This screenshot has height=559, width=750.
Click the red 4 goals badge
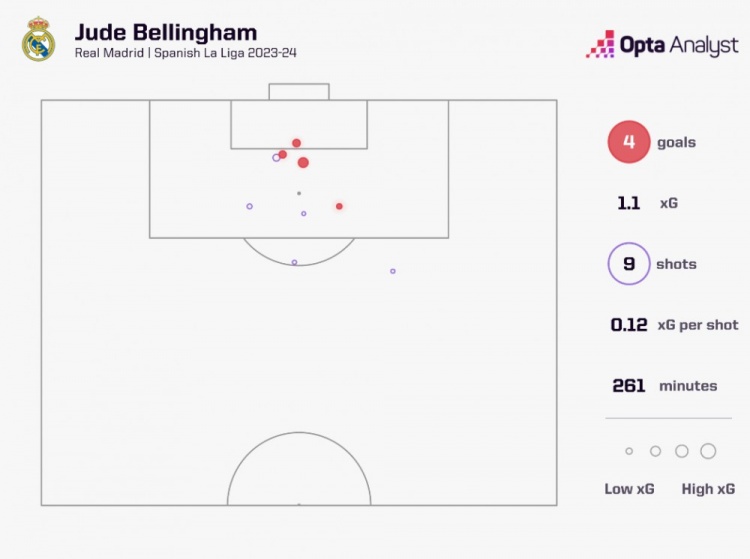pyautogui.click(x=629, y=142)
